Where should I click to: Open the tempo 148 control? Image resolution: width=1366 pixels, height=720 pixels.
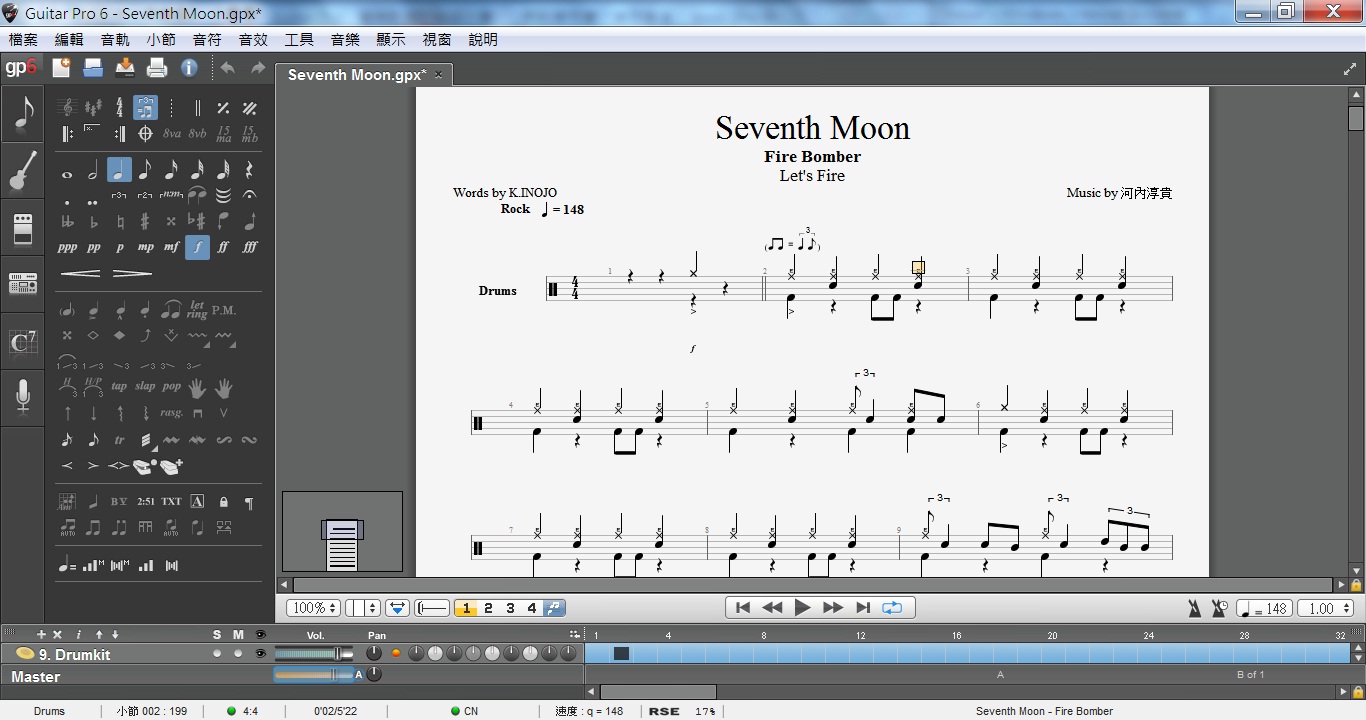tap(1264, 608)
